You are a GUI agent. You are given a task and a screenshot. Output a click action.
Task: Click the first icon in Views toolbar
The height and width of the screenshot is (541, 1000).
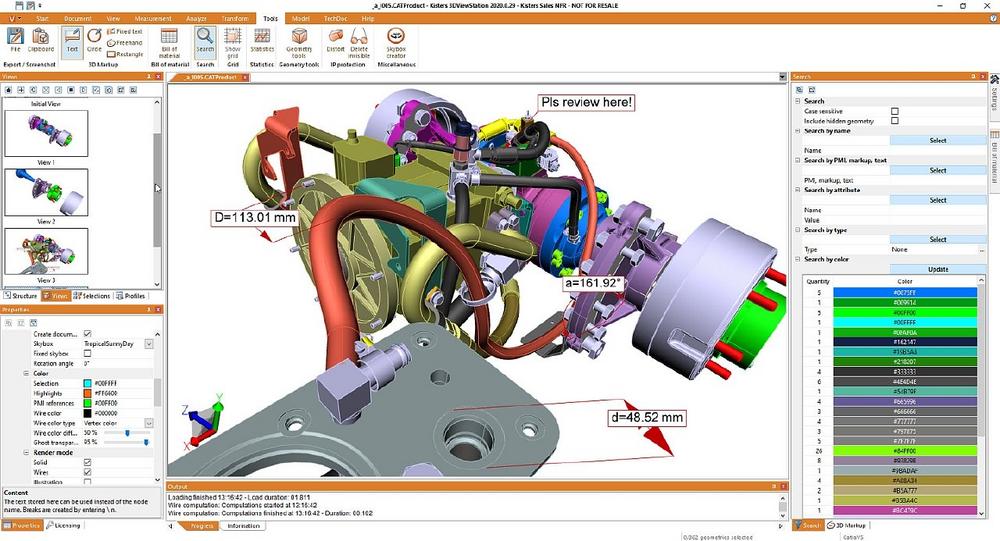[8, 90]
